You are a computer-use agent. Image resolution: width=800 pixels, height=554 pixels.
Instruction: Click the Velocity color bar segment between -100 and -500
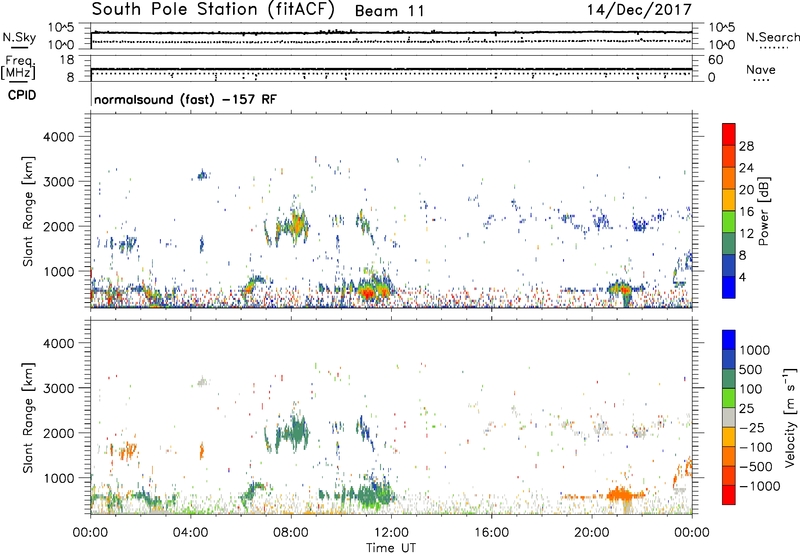coord(729,456)
